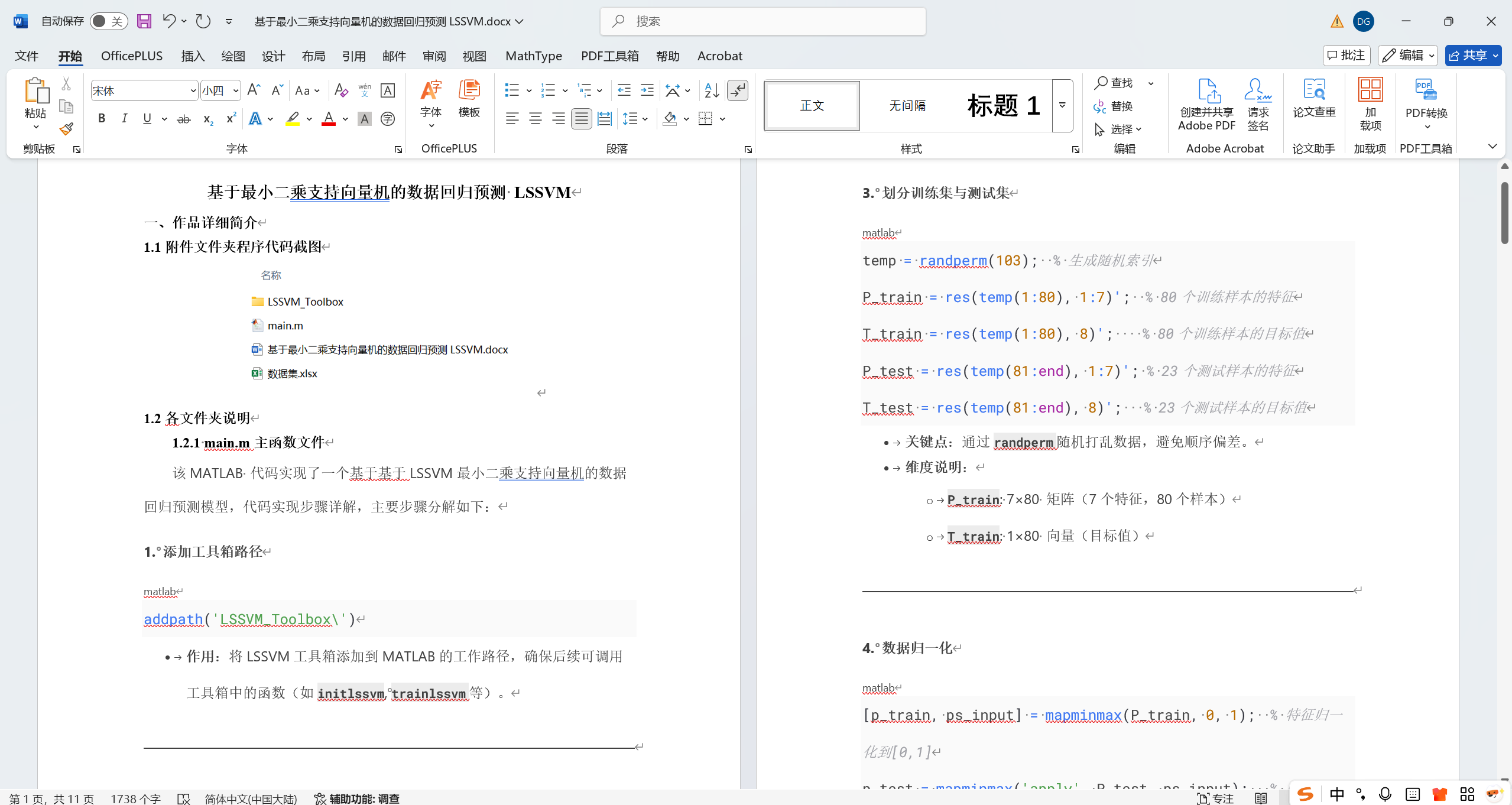Activate the Format Painter brush
Image resolution: width=1512 pixels, height=805 pixels.
[66, 129]
